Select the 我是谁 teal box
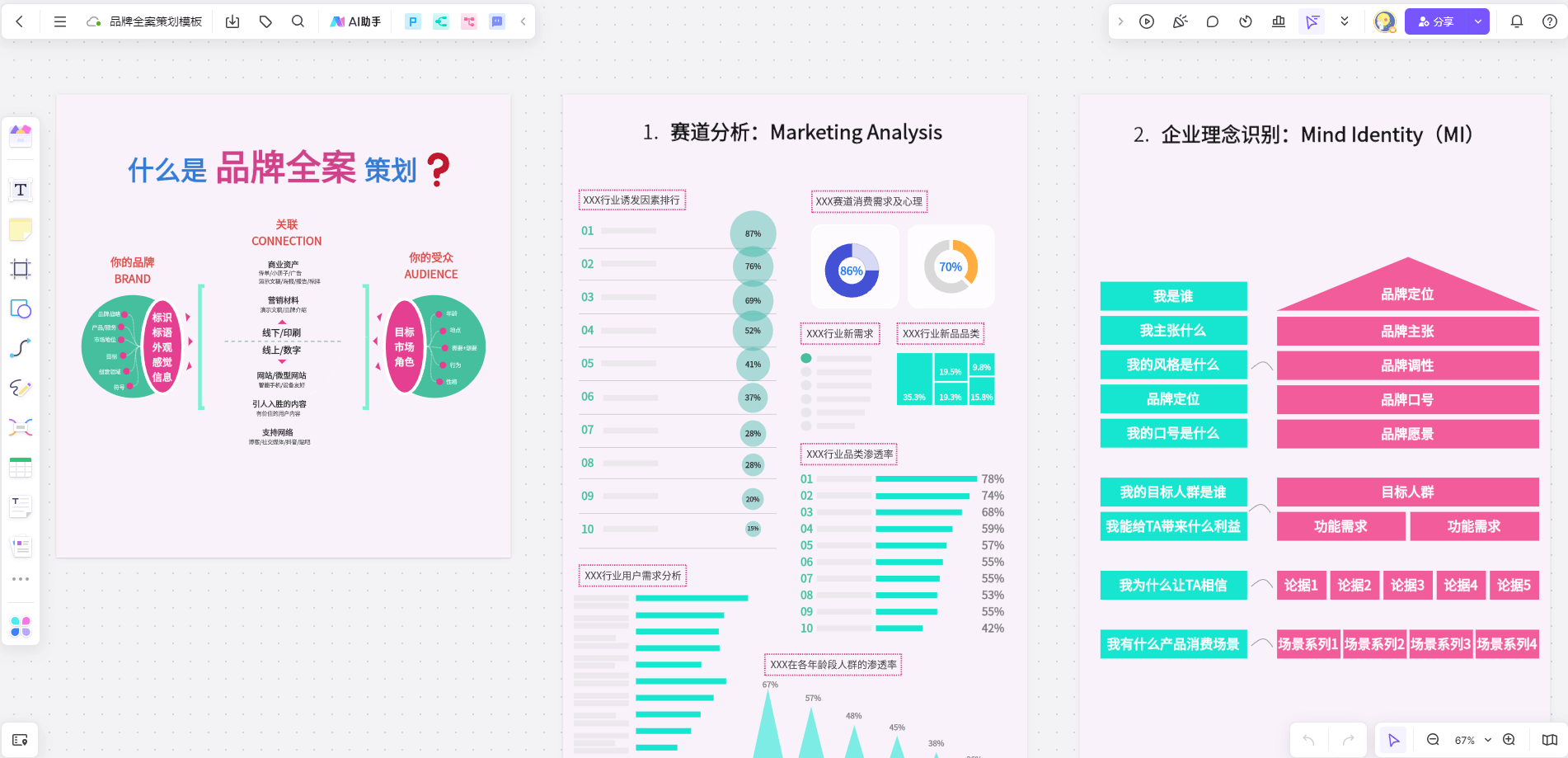 click(x=1173, y=296)
